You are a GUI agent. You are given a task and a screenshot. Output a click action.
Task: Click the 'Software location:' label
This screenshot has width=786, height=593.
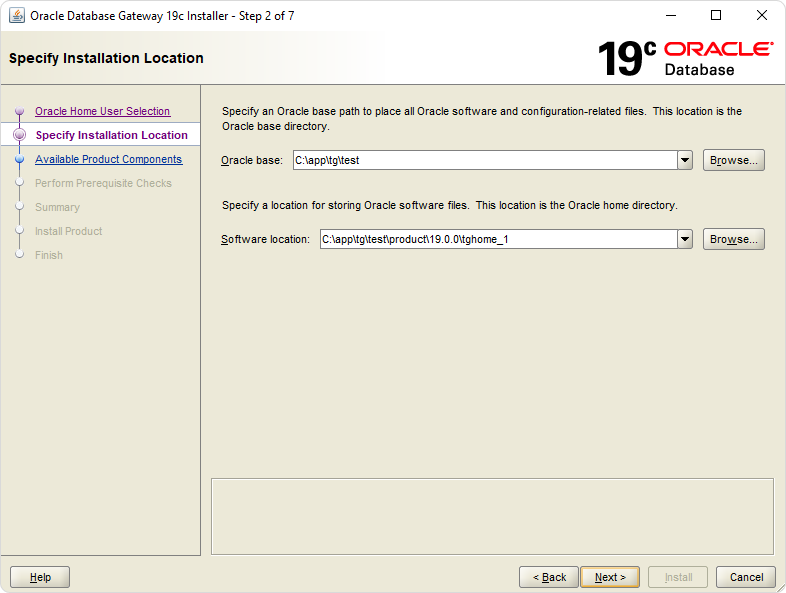click(x=265, y=240)
